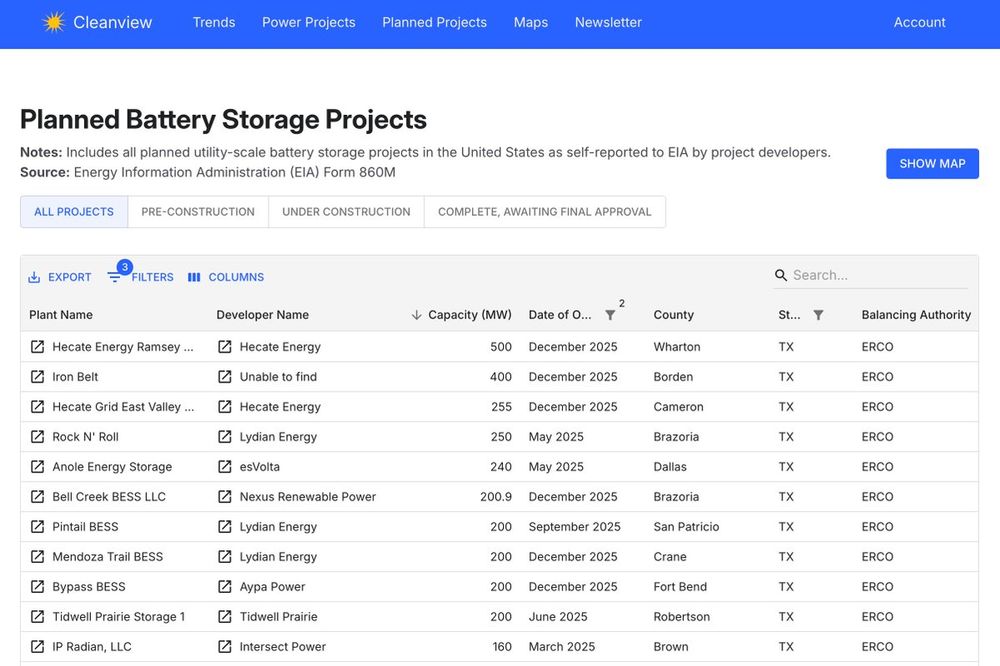1000x666 pixels.
Task: Open link icon beside Mendoza Trail BESS
Action: click(x=38, y=556)
